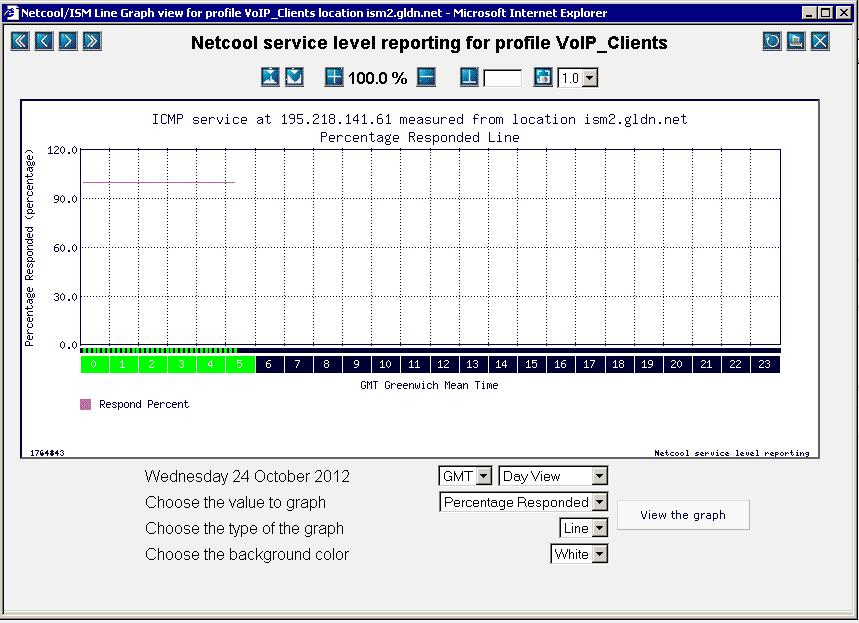
Task: Click the plus icon to zoom in
Action: [334, 77]
